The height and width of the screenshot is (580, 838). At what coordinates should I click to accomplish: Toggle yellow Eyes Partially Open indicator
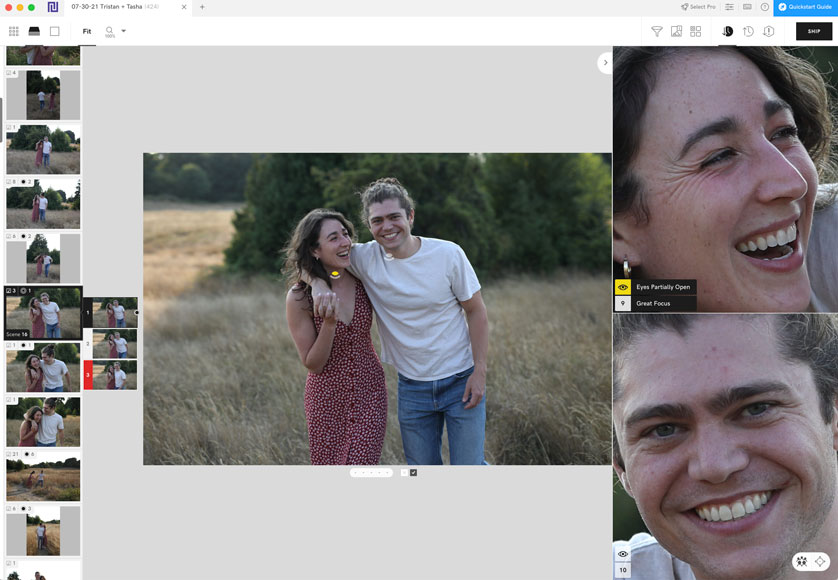pos(623,287)
